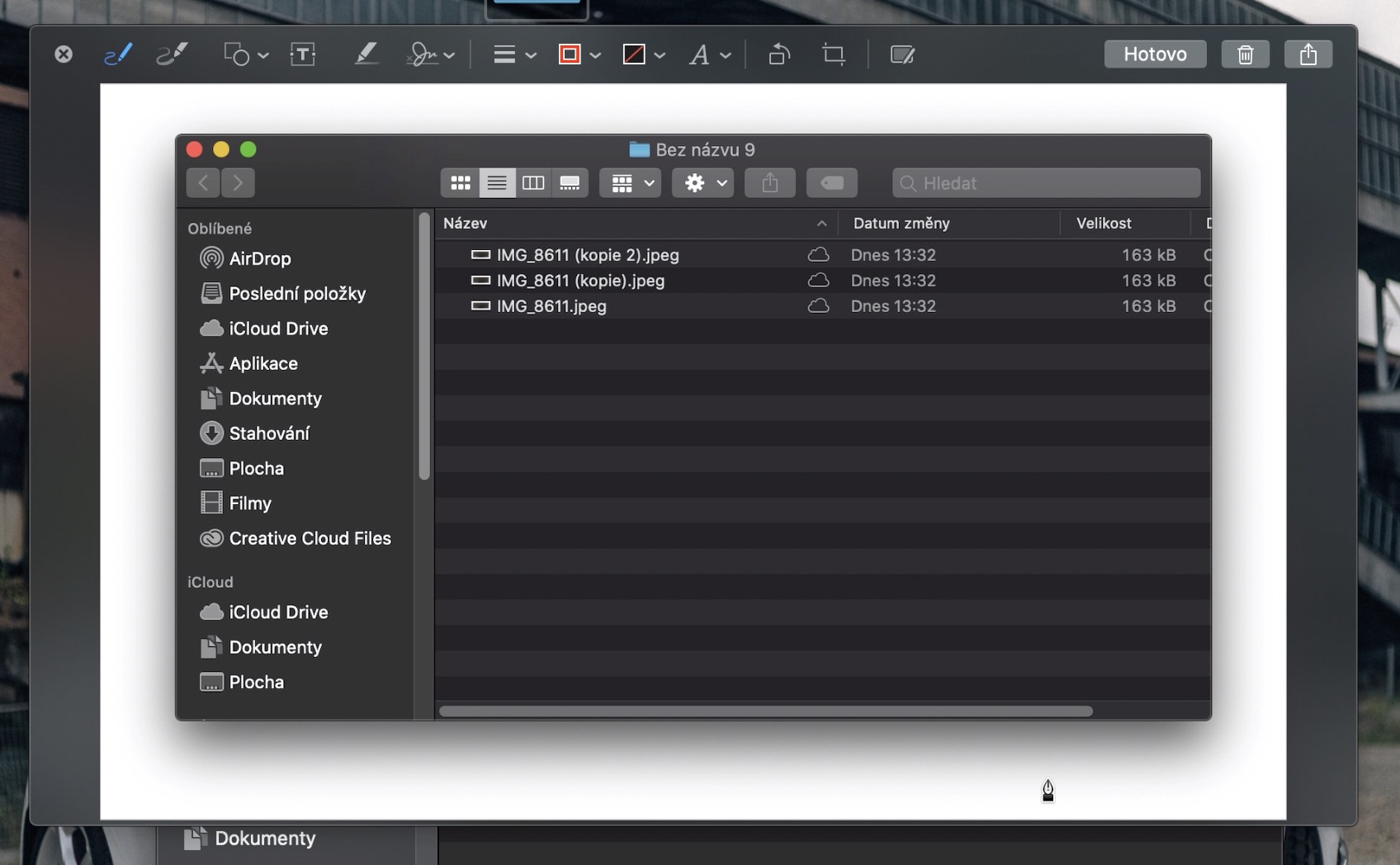
Task: Switch Finder to gallery view
Action: point(570,182)
